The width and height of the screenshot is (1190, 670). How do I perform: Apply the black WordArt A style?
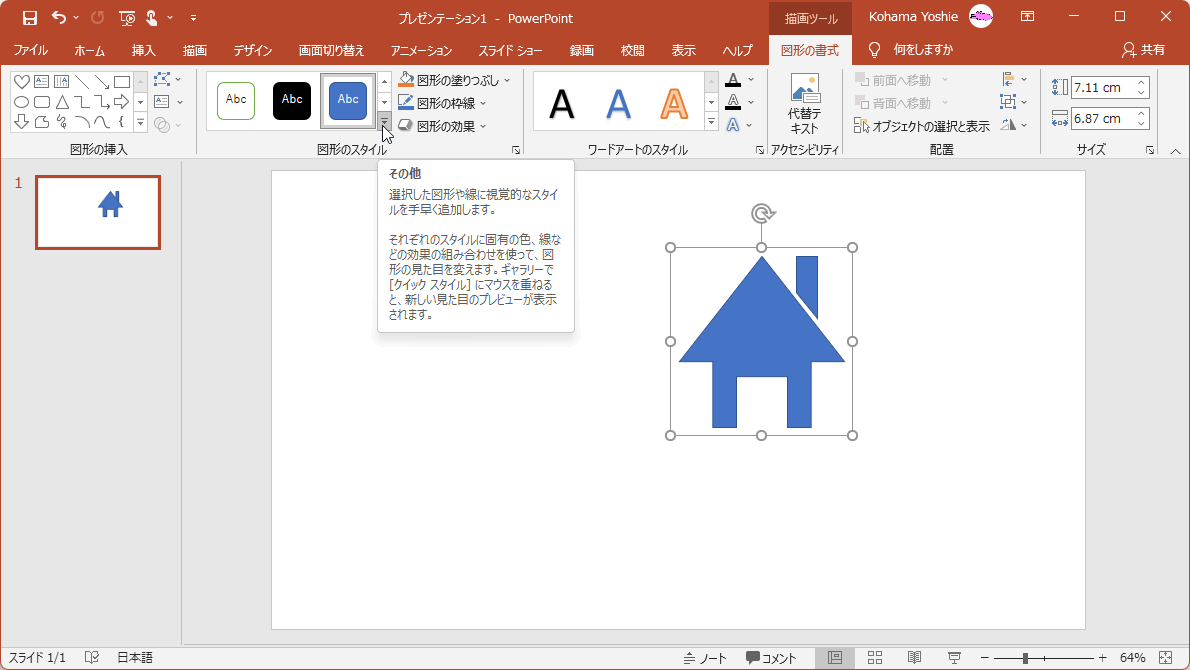(562, 103)
